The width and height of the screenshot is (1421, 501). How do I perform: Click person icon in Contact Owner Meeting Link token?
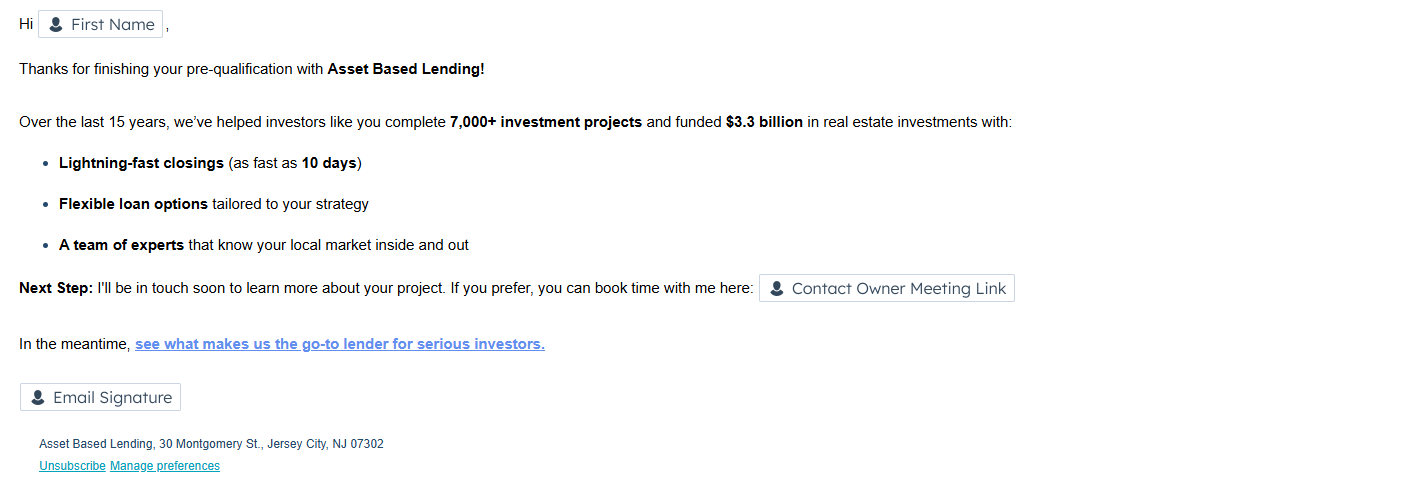(x=777, y=289)
